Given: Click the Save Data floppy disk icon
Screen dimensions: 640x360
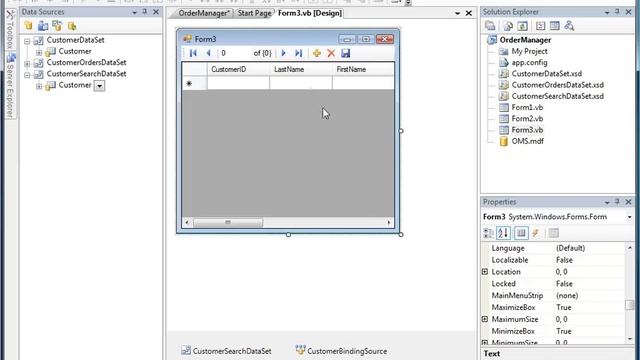Looking at the screenshot, I should tap(345, 53).
